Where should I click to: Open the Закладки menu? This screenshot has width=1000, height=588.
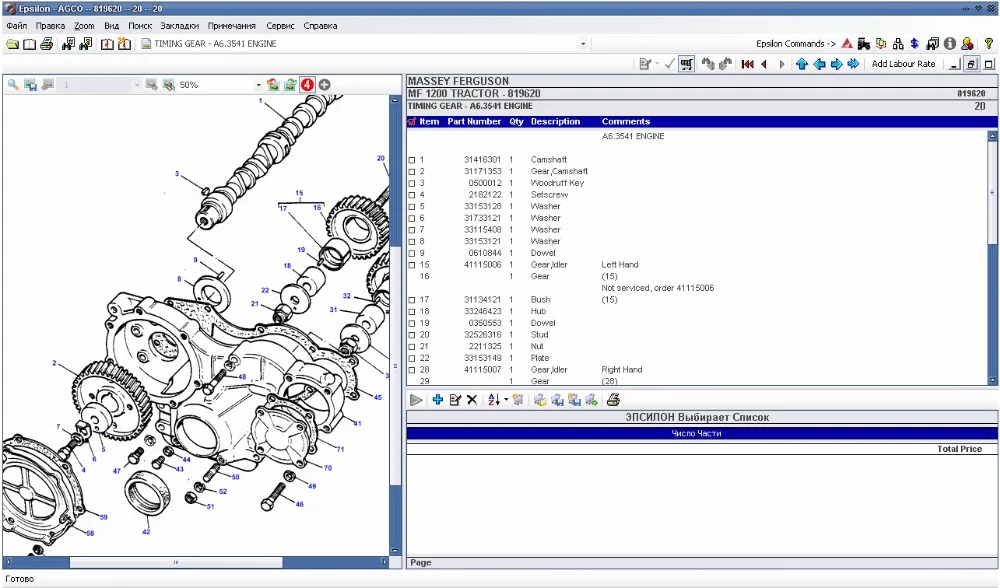pyautogui.click(x=180, y=25)
